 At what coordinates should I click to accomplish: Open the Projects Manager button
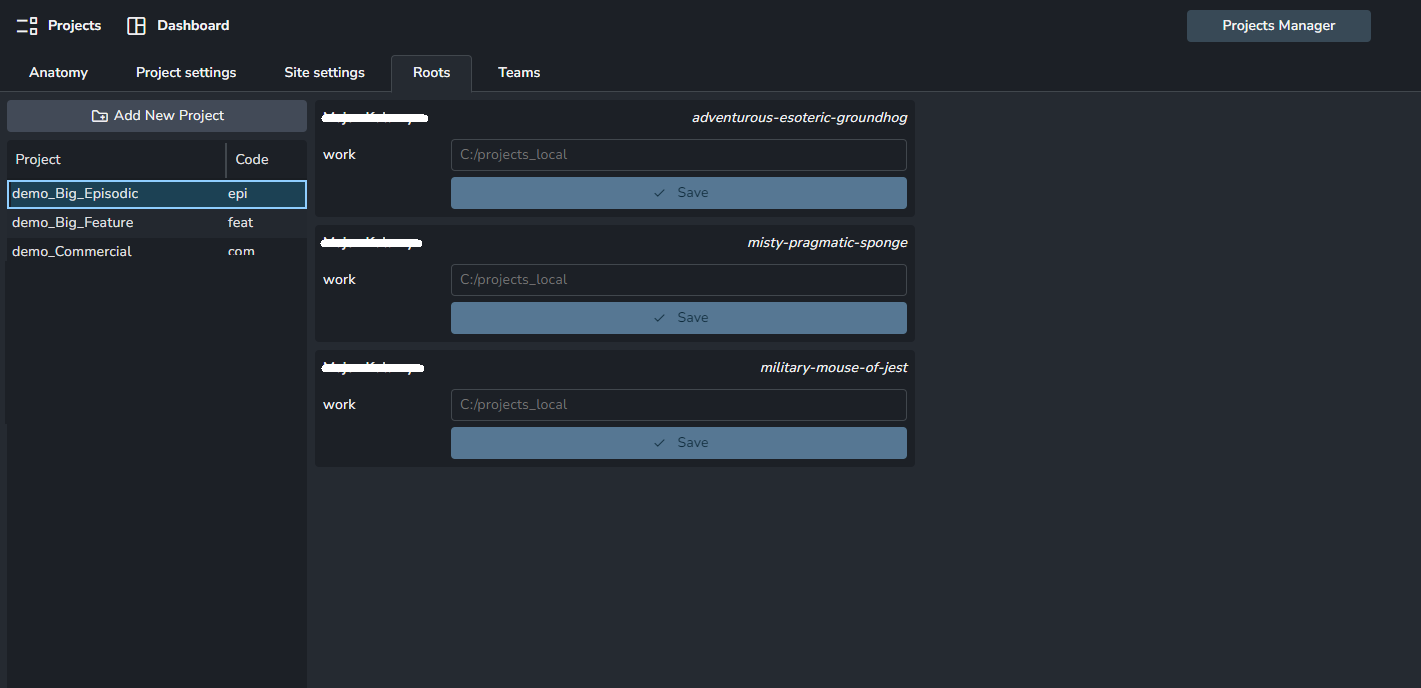pyautogui.click(x=1278, y=26)
